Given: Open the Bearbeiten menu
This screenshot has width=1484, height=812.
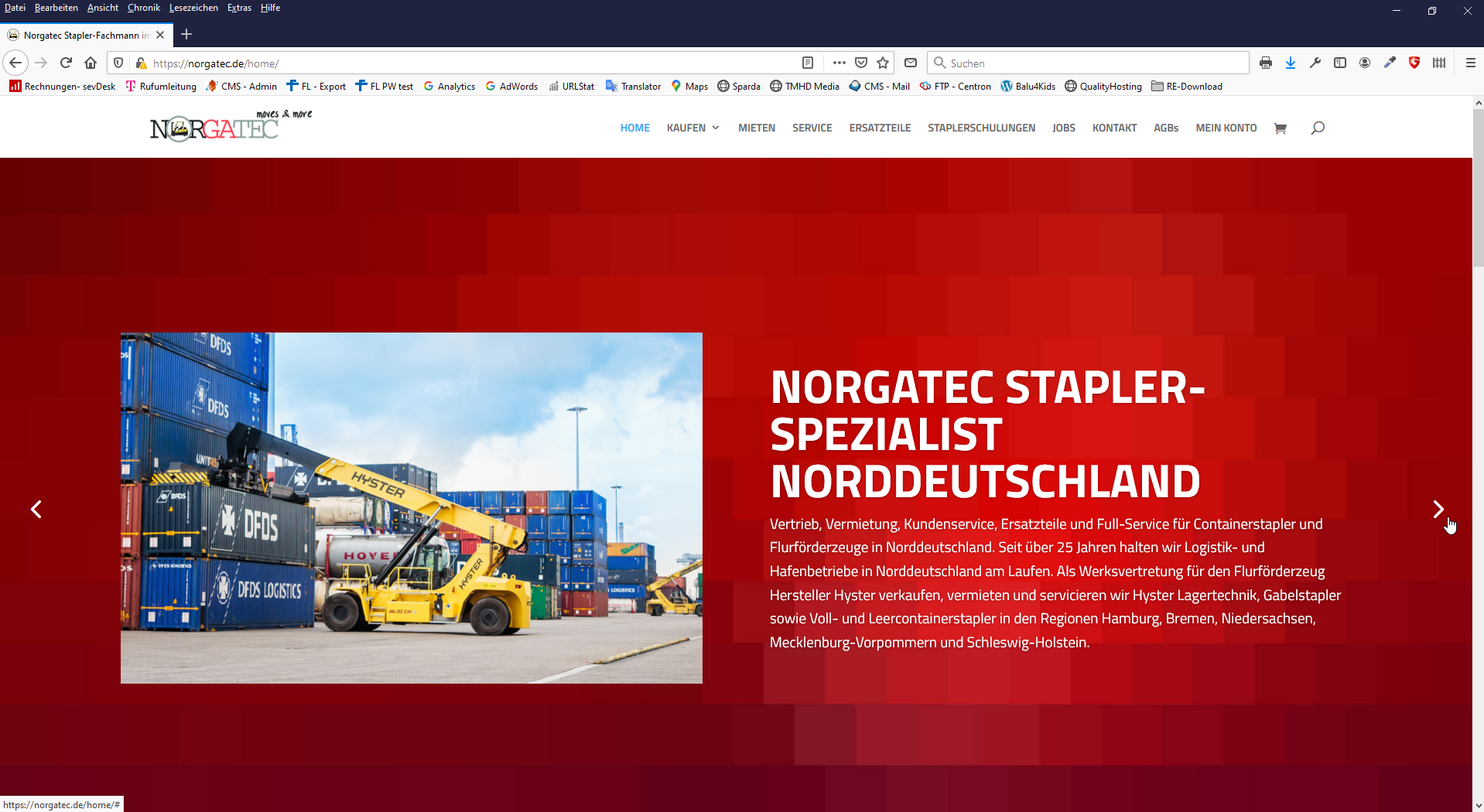Looking at the screenshot, I should pyautogui.click(x=56, y=8).
